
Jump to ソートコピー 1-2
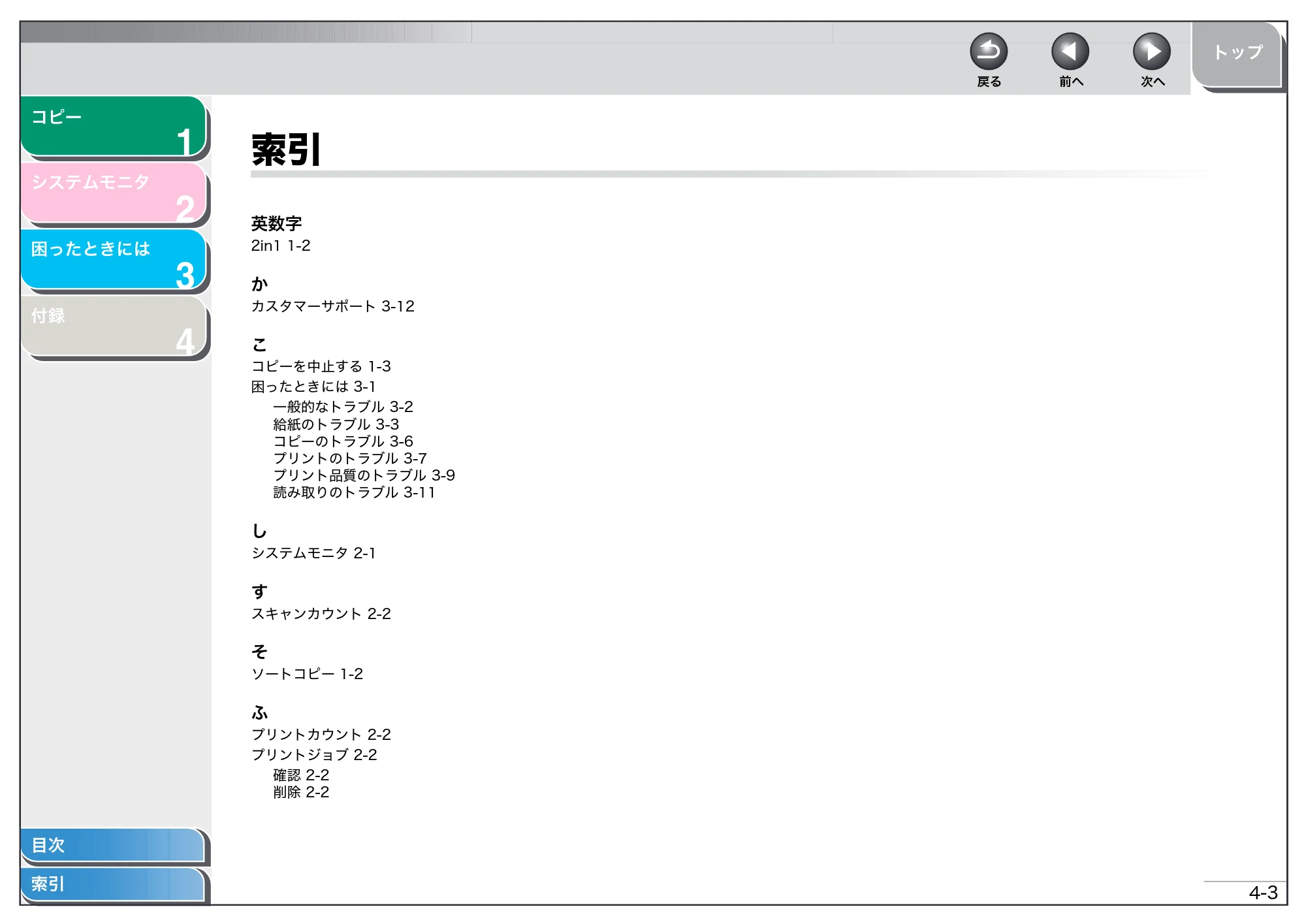point(307,674)
